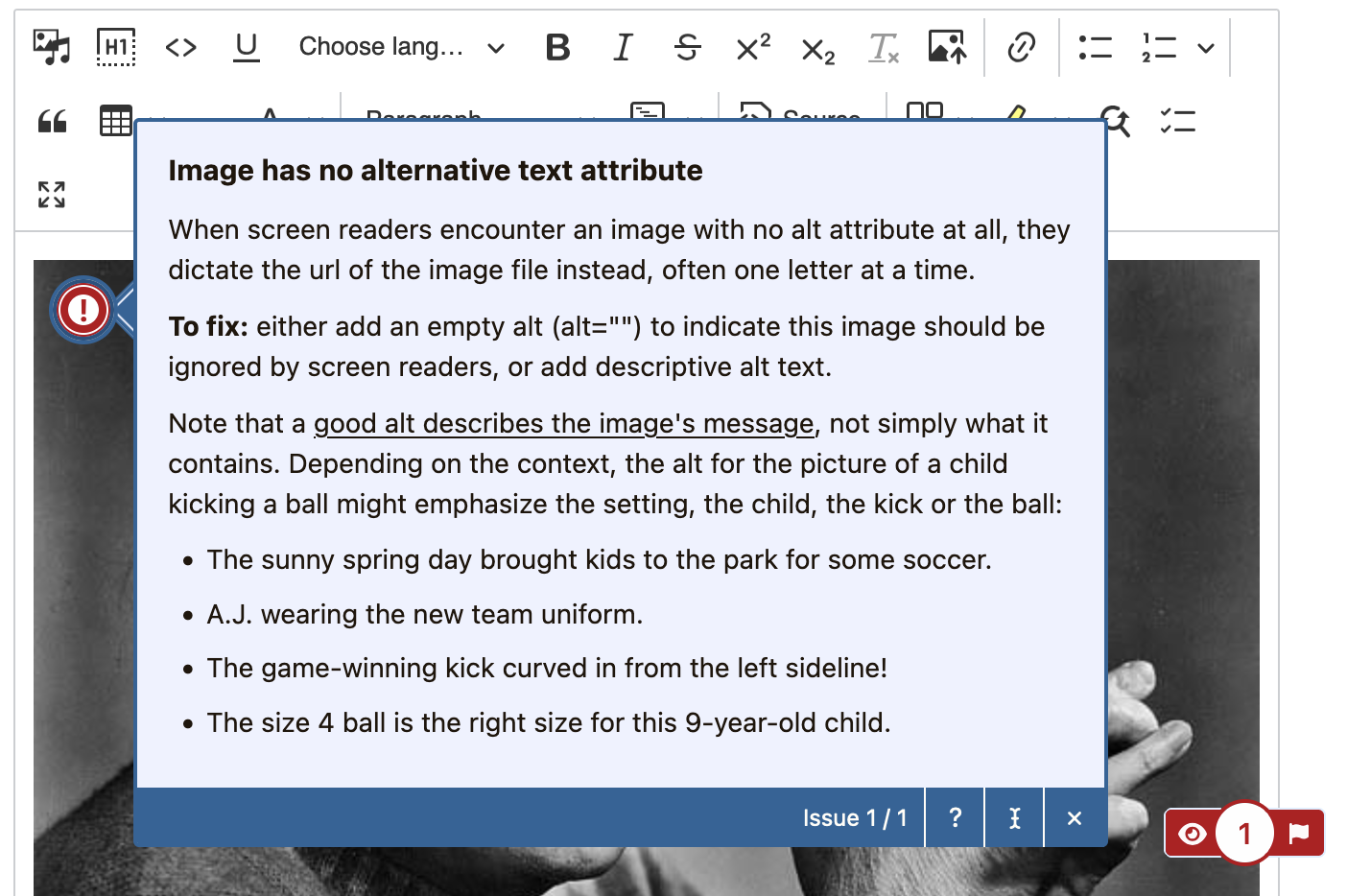Image resolution: width=1347 pixels, height=896 pixels.
Task: Apply subscript formatting
Action: coord(818,49)
